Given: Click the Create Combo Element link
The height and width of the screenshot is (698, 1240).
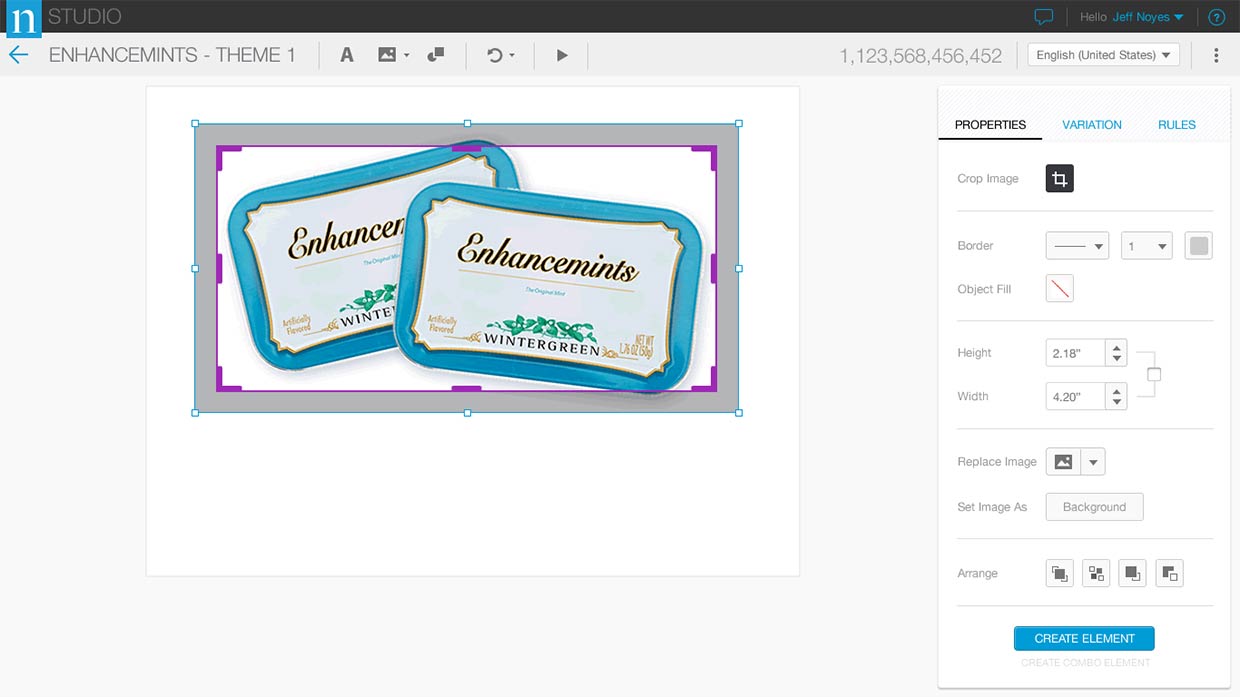Looking at the screenshot, I should (1085, 662).
